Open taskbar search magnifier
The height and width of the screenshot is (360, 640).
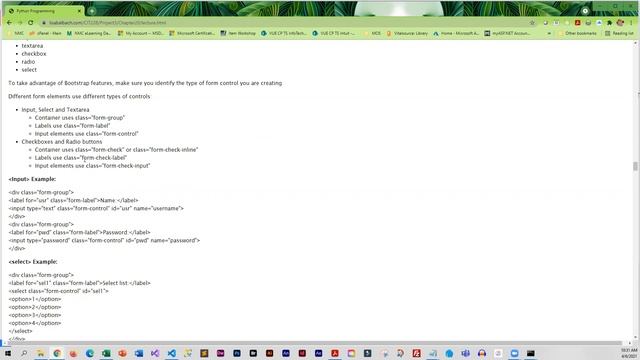[24, 353]
